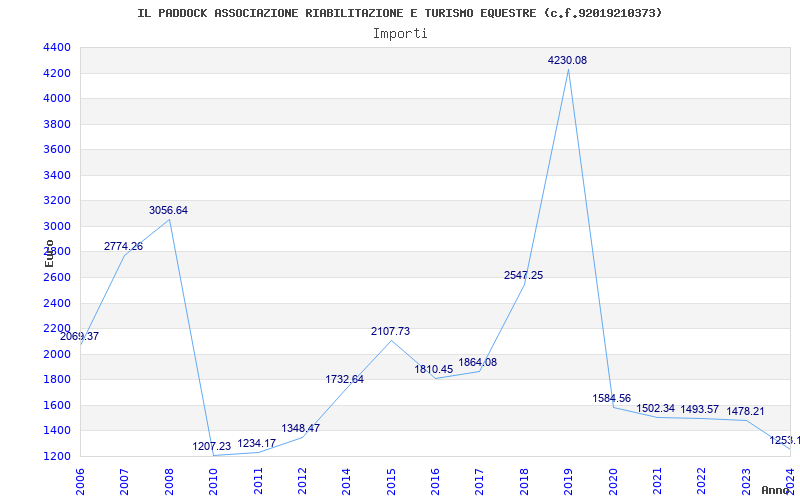
Task: Click the 2774.26 value label
Action: click(x=123, y=246)
